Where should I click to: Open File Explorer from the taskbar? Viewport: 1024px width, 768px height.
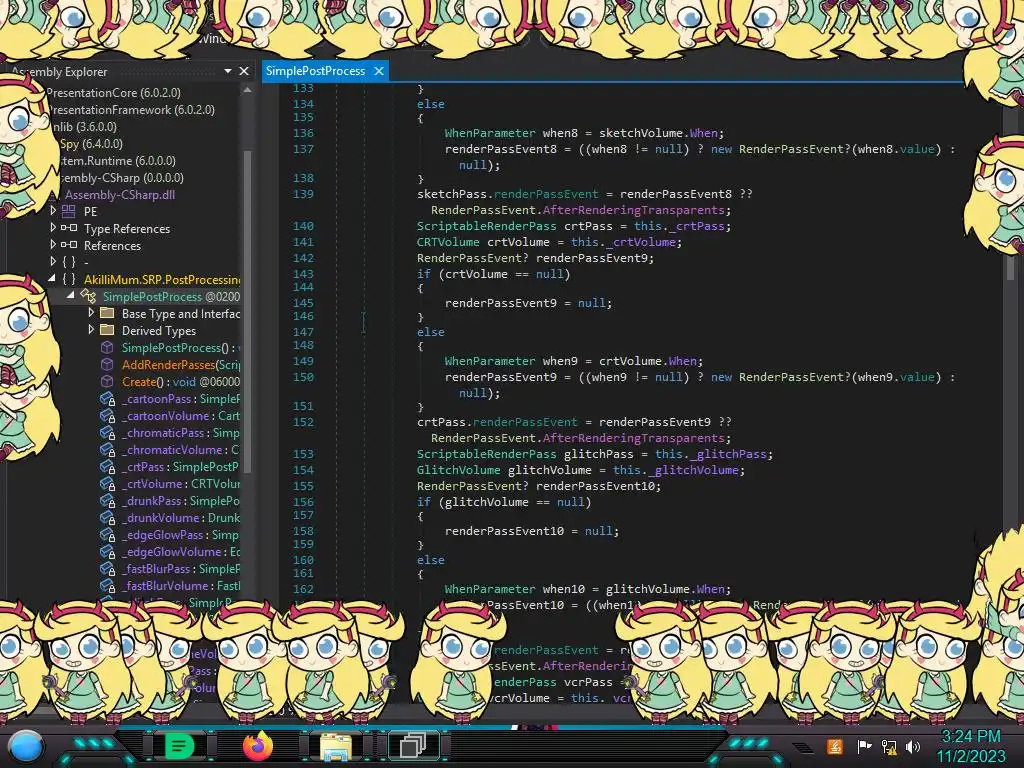[x=336, y=746]
